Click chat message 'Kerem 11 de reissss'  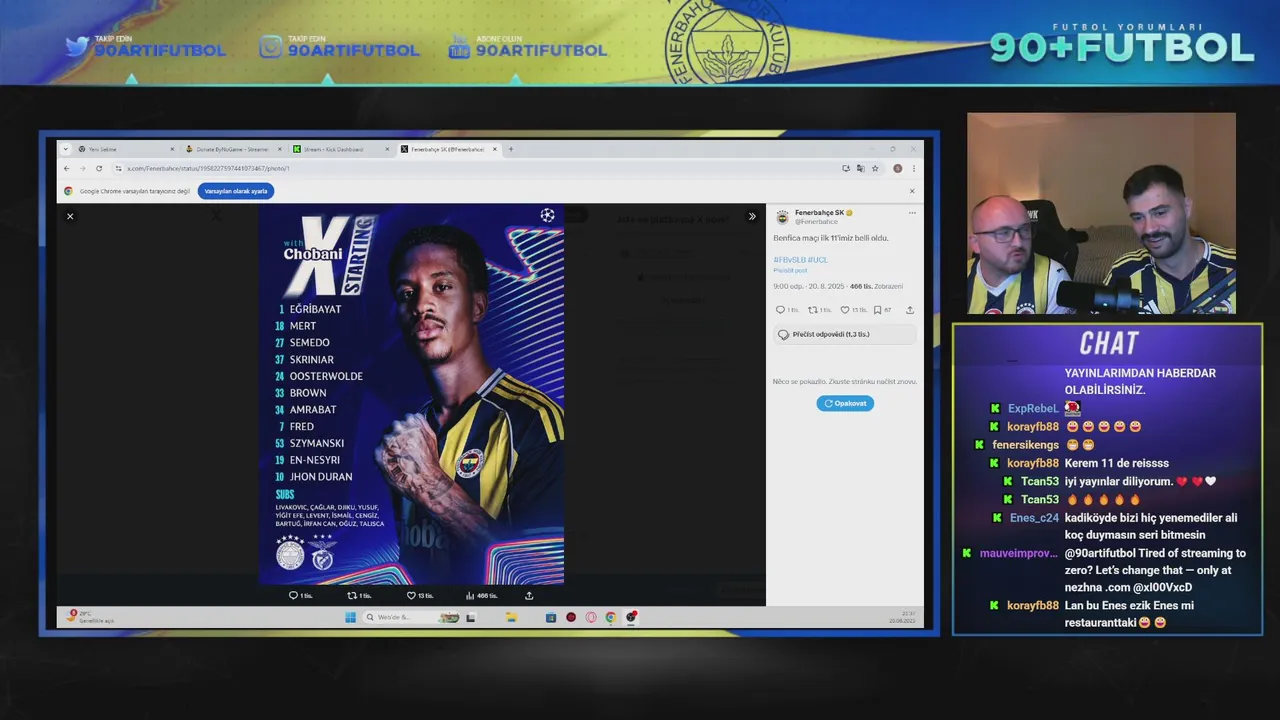1117,463
